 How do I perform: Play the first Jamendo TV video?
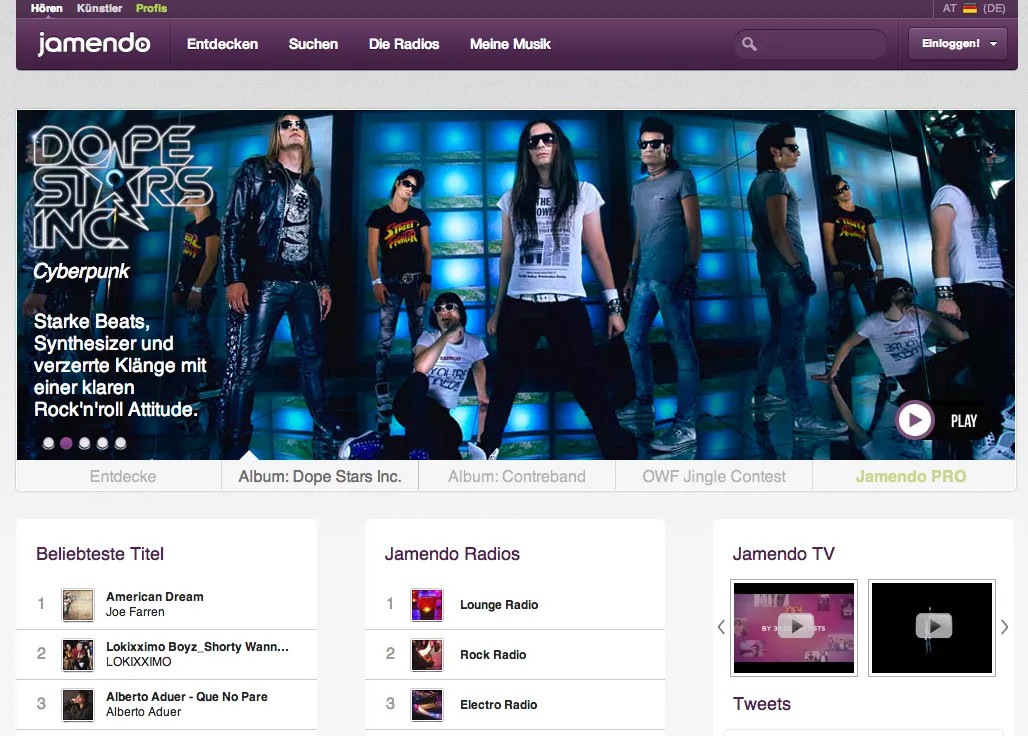coord(795,626)
